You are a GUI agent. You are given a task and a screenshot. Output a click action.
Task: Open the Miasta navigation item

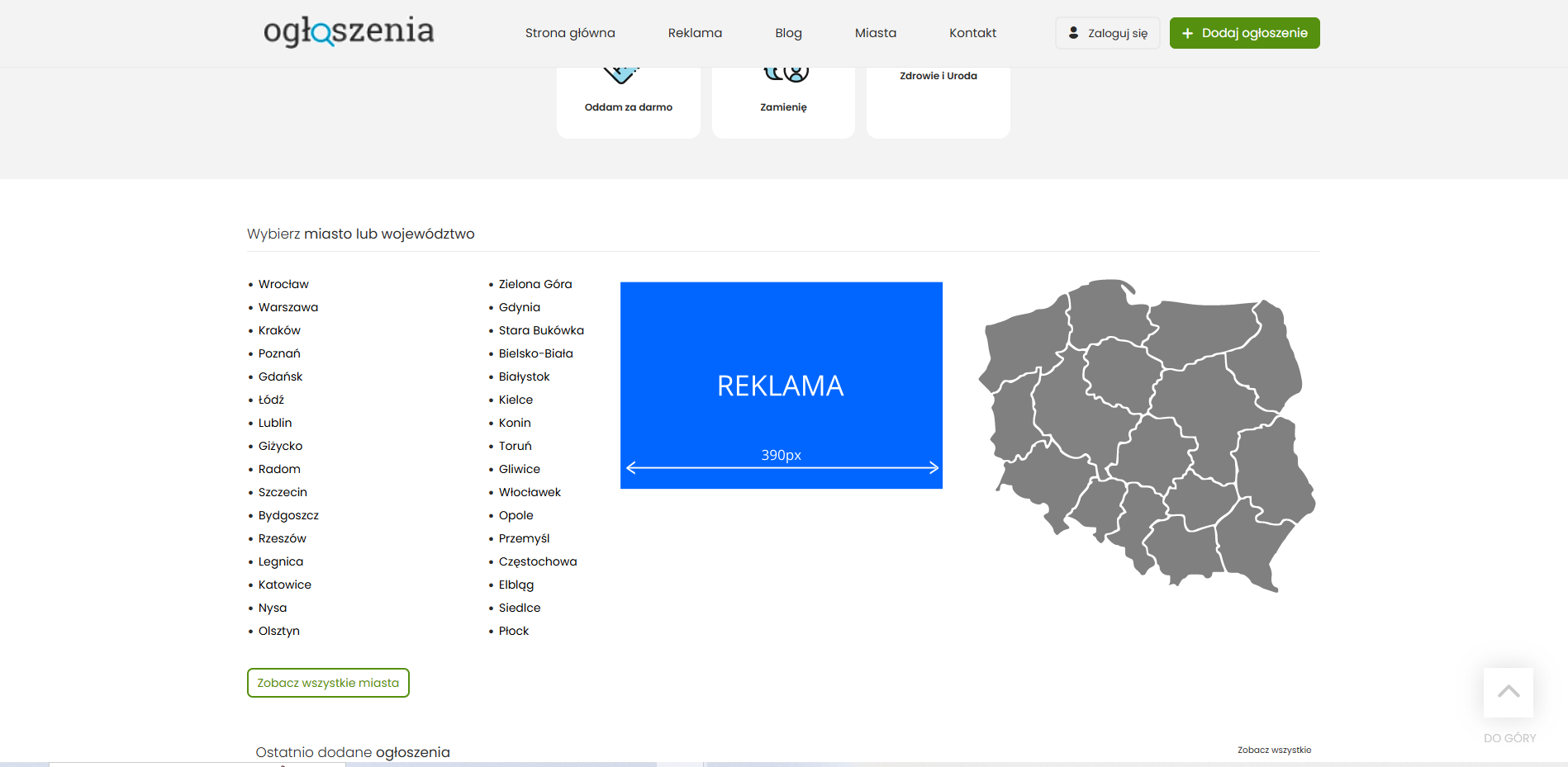pos(875,33)
